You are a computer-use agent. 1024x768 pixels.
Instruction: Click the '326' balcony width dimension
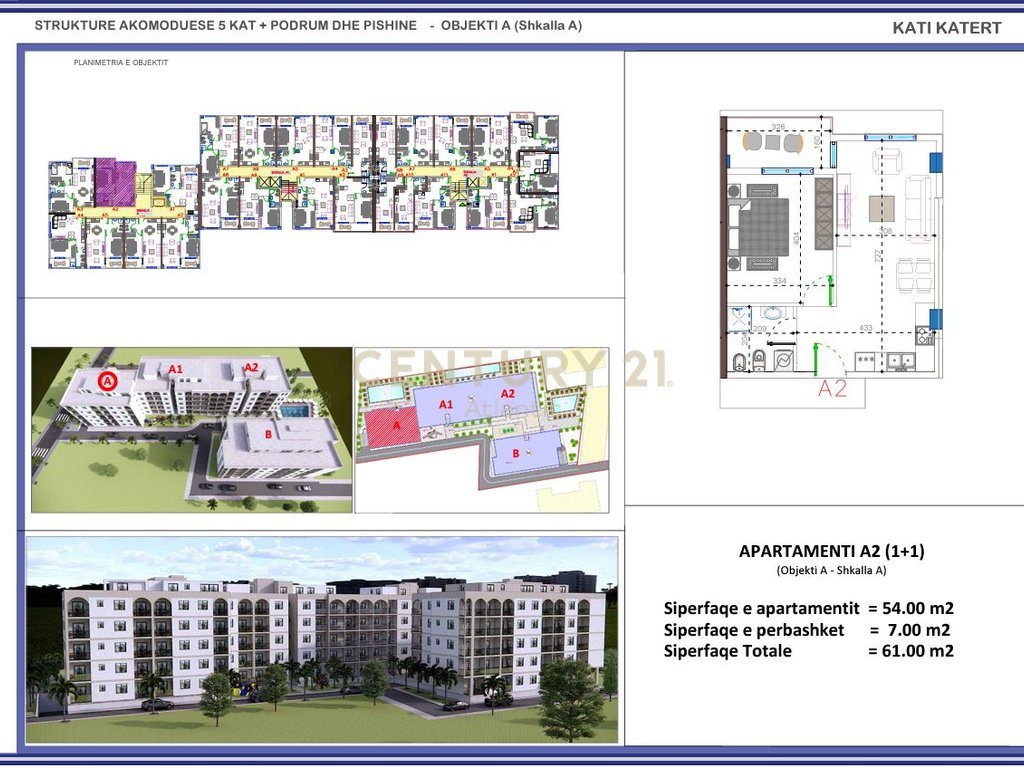(778, 127)
